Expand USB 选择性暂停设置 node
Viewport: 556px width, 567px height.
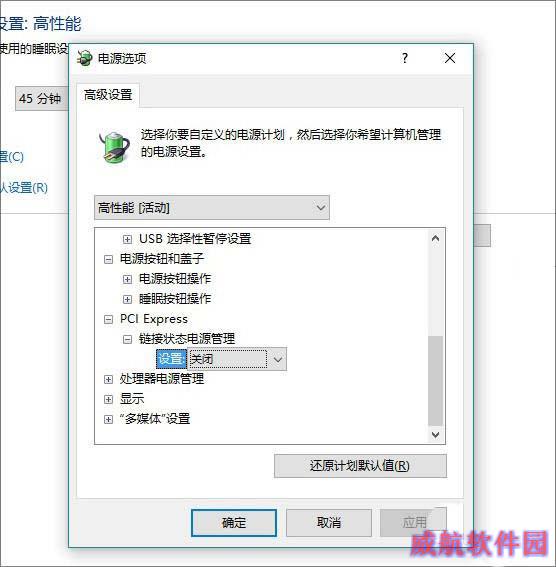pyautogui.click(x=127, y=239)
